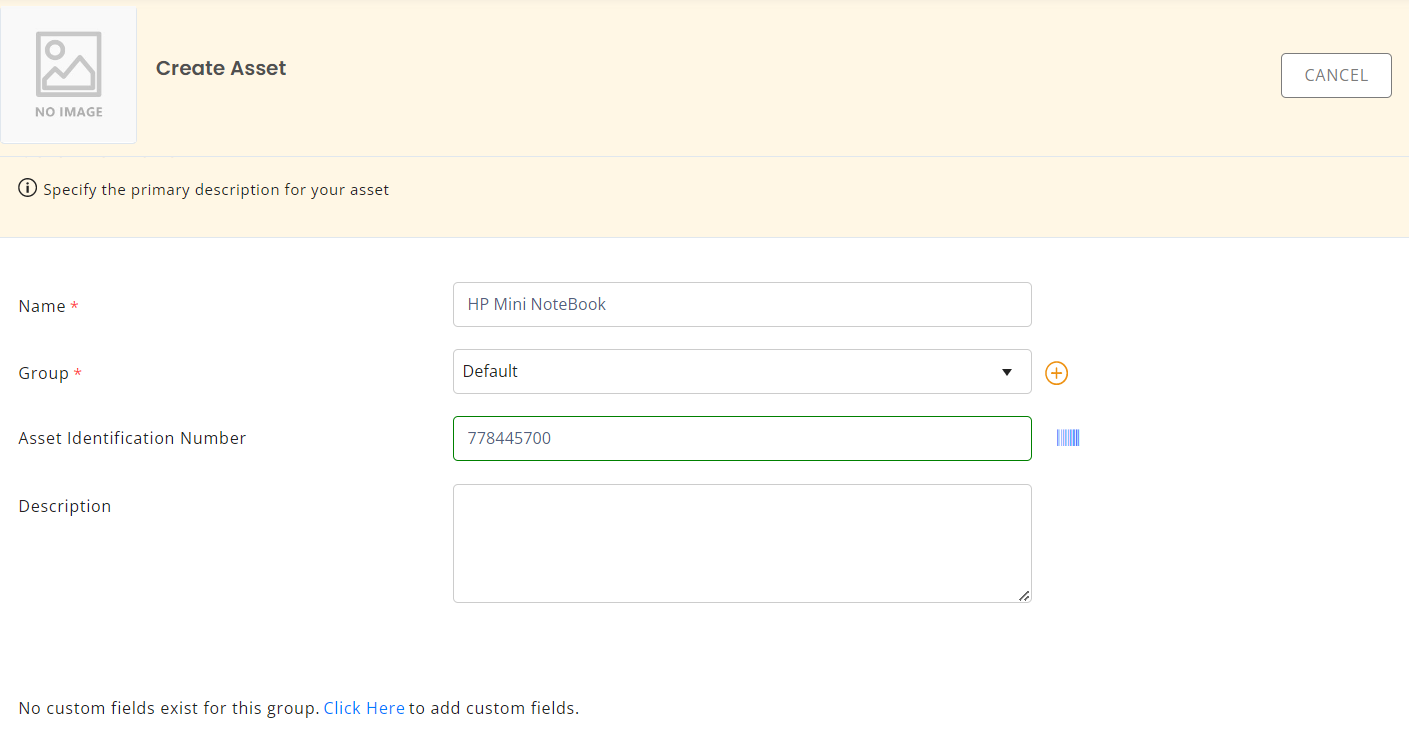Click the Create Asset heading
This screenshot has width=1409, height=736.
(221, 68)
